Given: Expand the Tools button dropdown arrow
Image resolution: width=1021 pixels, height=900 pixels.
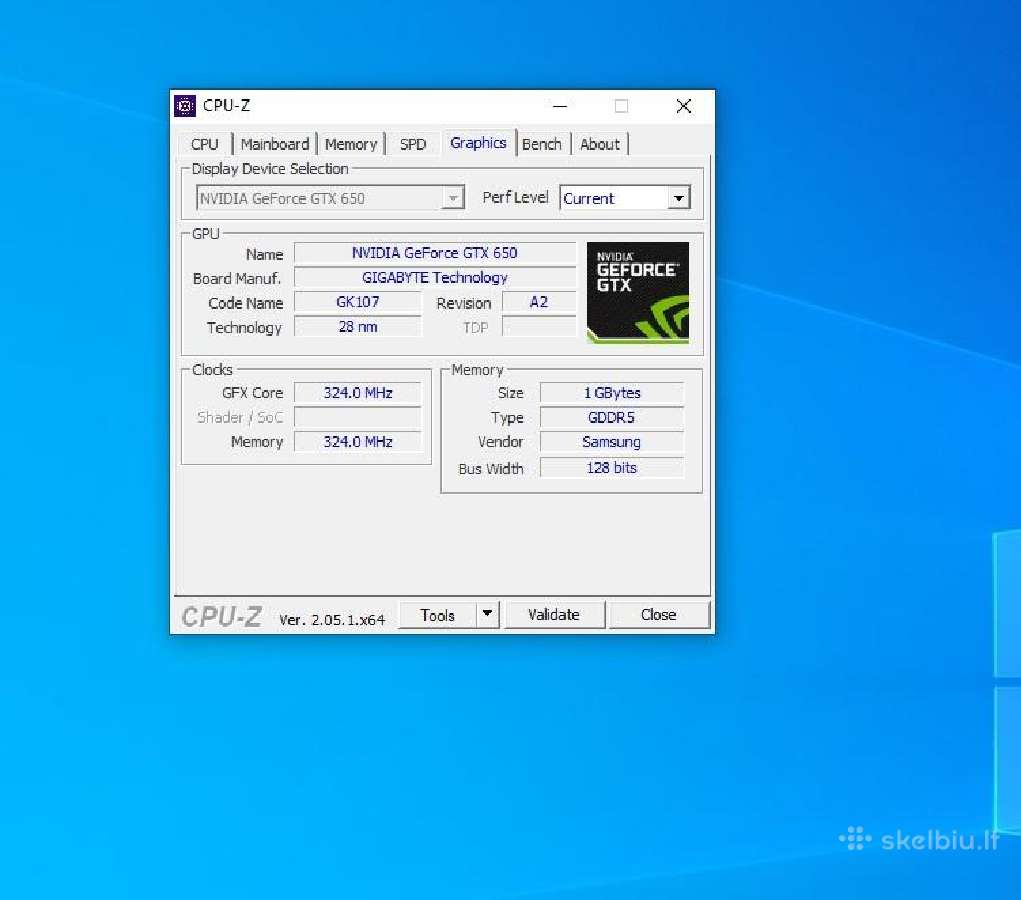Looking at the screenshot, I should pyautogui.click(x=487, y=614).
